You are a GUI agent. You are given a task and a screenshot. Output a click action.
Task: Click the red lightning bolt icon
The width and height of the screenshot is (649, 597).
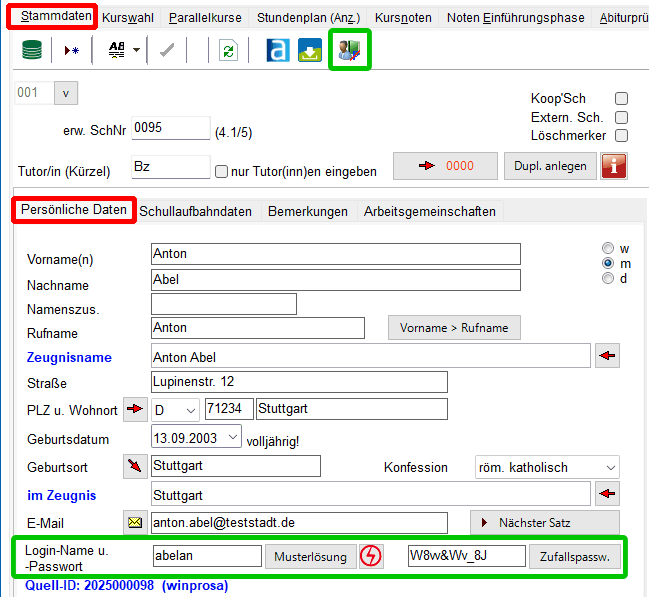click(371, 556)
